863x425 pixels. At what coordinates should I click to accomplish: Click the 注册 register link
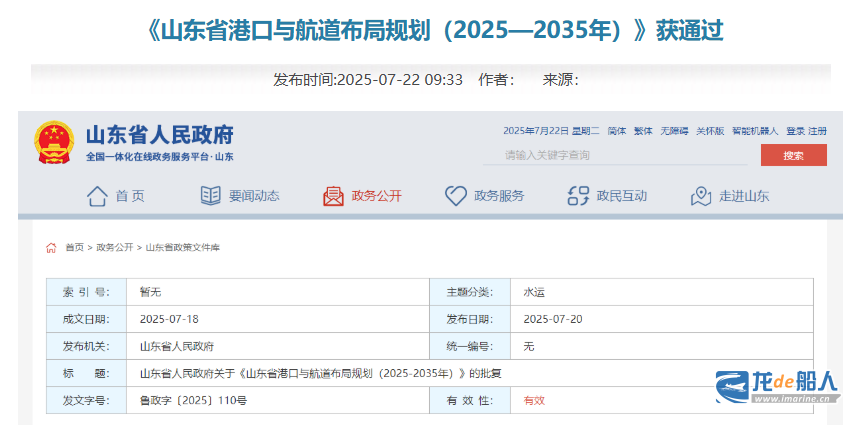(818, 131)
